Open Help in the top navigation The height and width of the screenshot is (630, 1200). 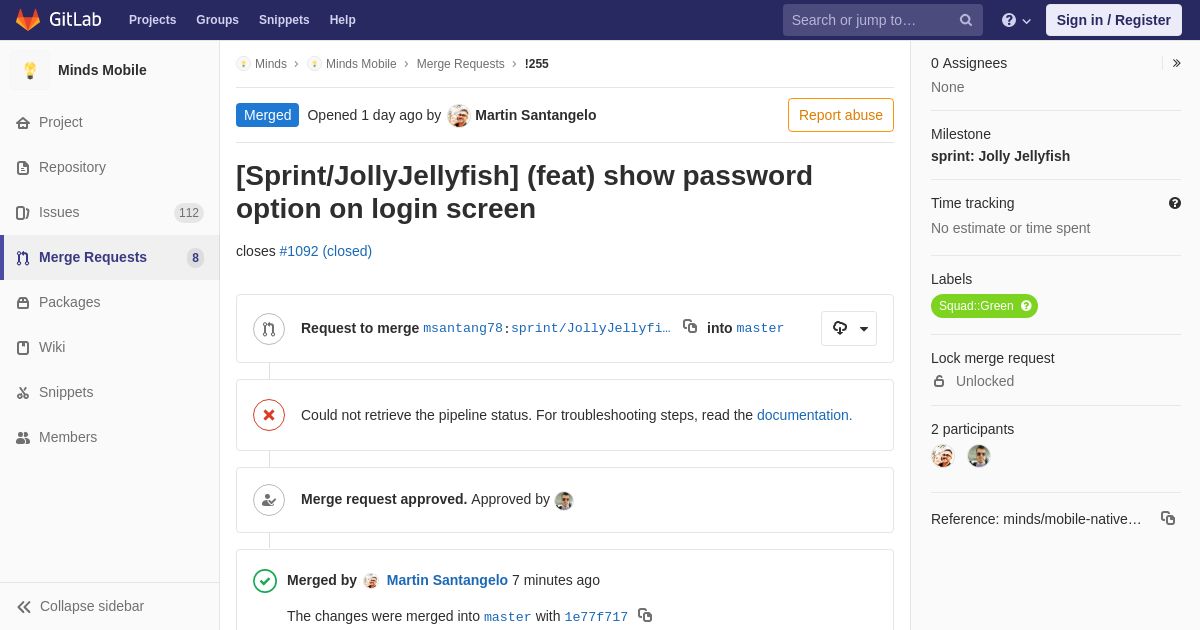point(343,20)
